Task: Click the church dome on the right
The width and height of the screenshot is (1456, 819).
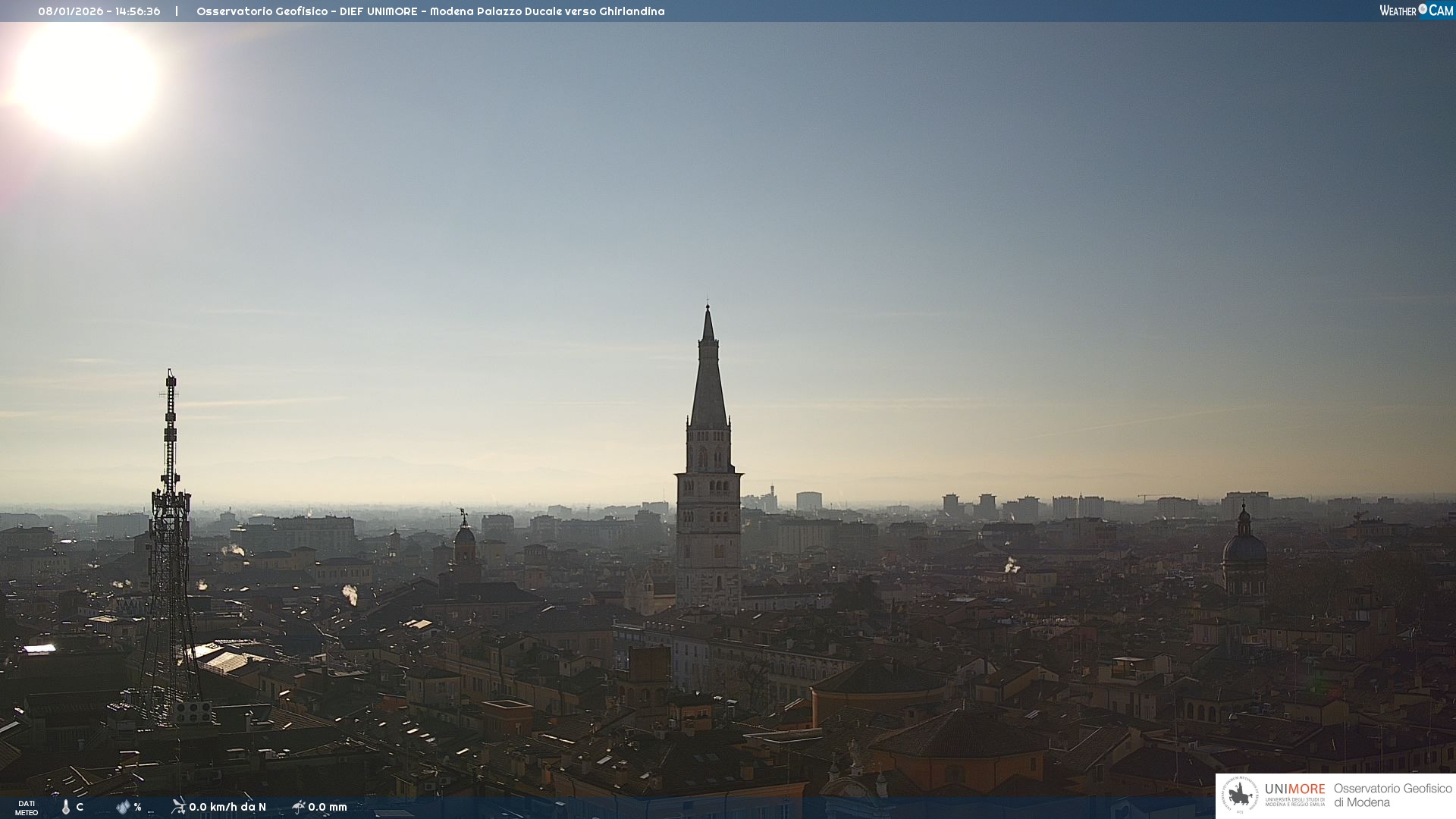Action: 1244,548
